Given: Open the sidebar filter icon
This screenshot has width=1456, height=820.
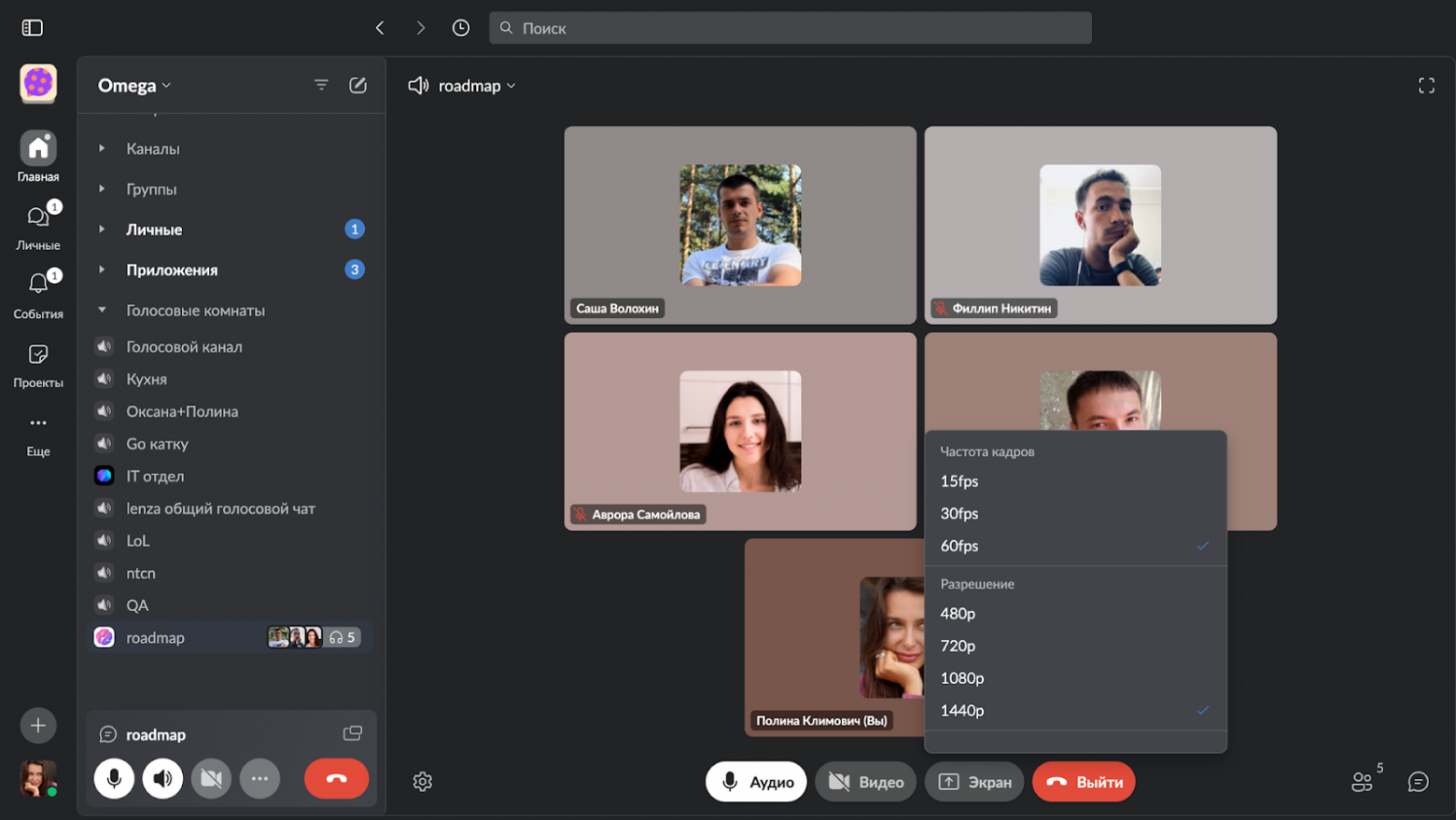Looking at the screenshot, I should pyautogui.click(x=321, y=86).
